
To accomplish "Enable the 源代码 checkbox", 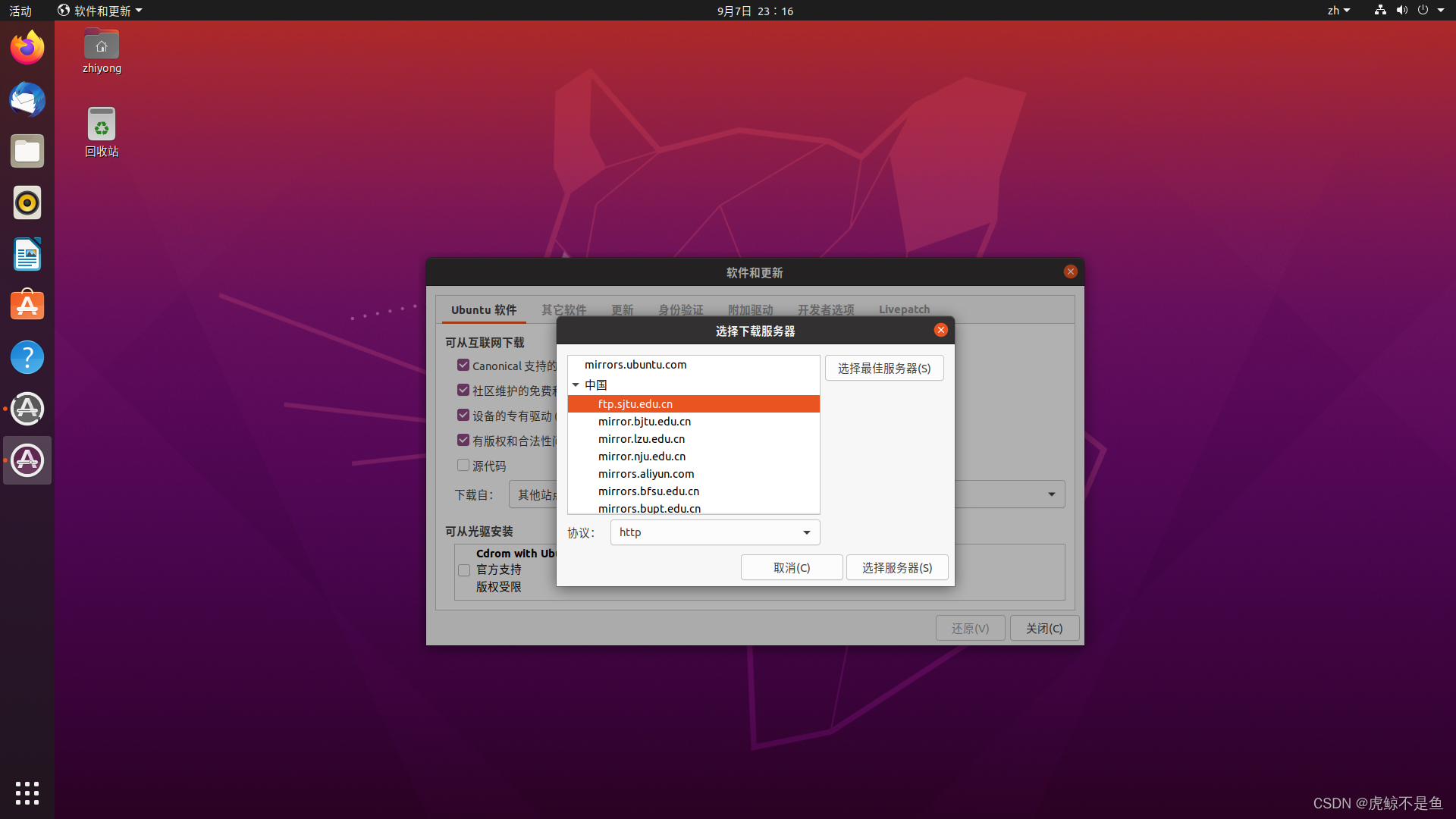I will tap(463, 465).
